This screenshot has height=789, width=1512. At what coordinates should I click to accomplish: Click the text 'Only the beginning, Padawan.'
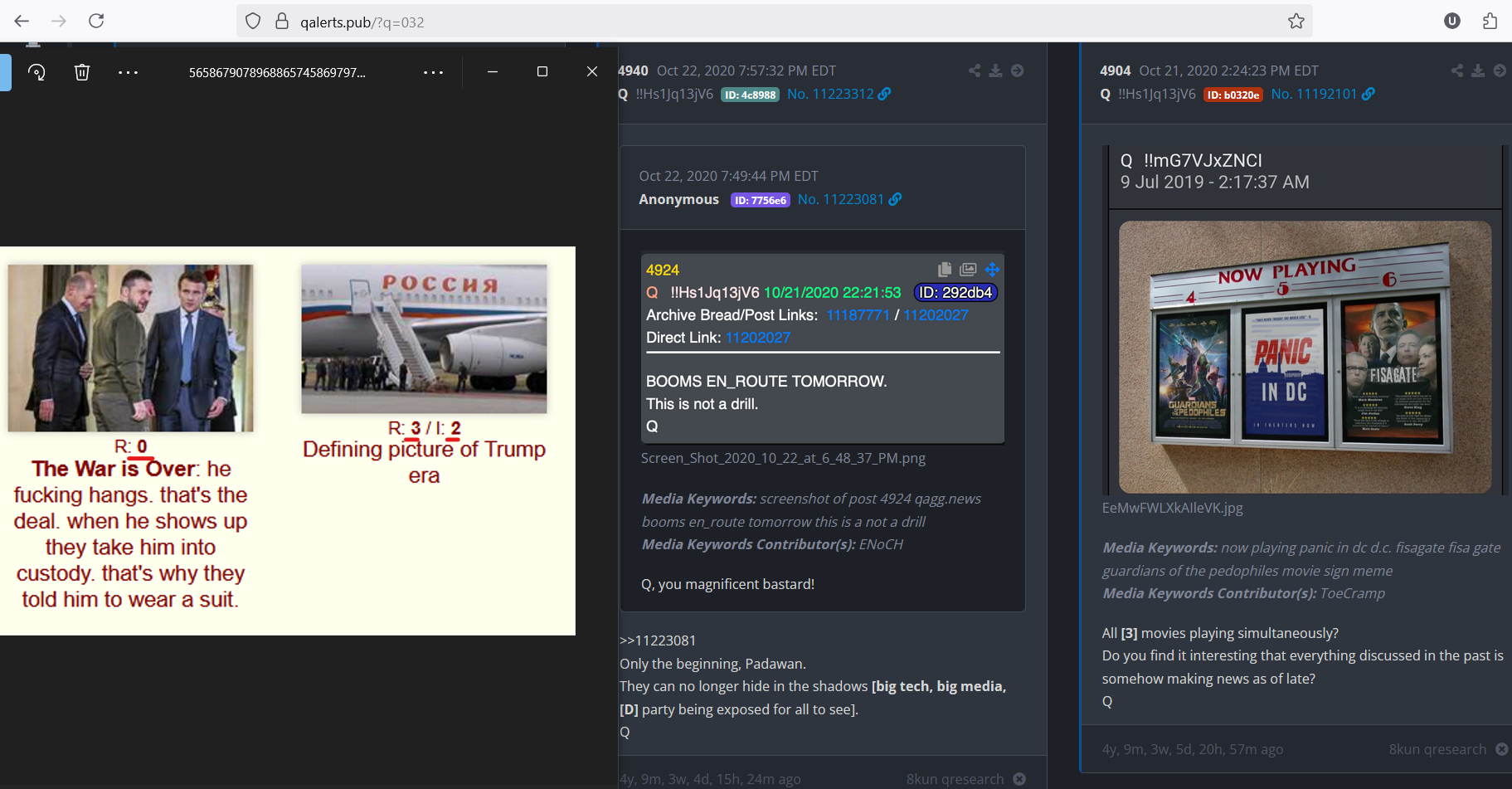coord(712,664)
